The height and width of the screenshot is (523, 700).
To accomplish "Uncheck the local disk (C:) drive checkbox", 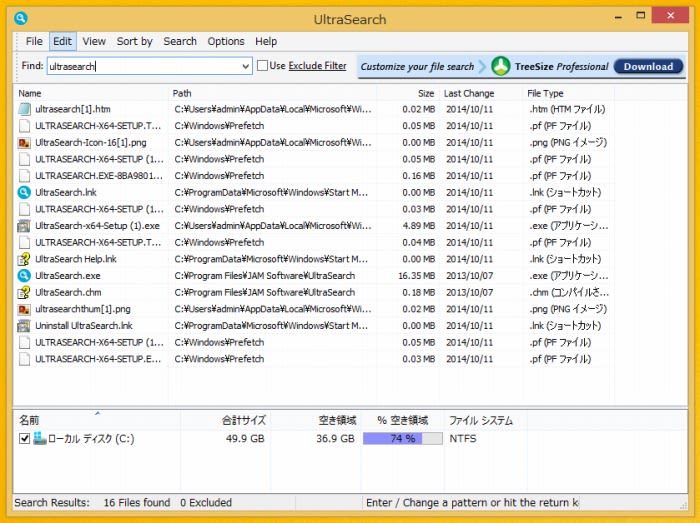I will click(25, 439).
